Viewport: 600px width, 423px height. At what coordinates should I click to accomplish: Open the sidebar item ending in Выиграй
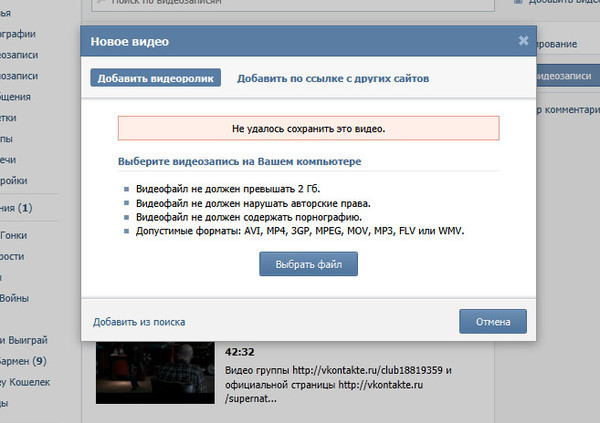pyautogui.click(x=24, y=340)
